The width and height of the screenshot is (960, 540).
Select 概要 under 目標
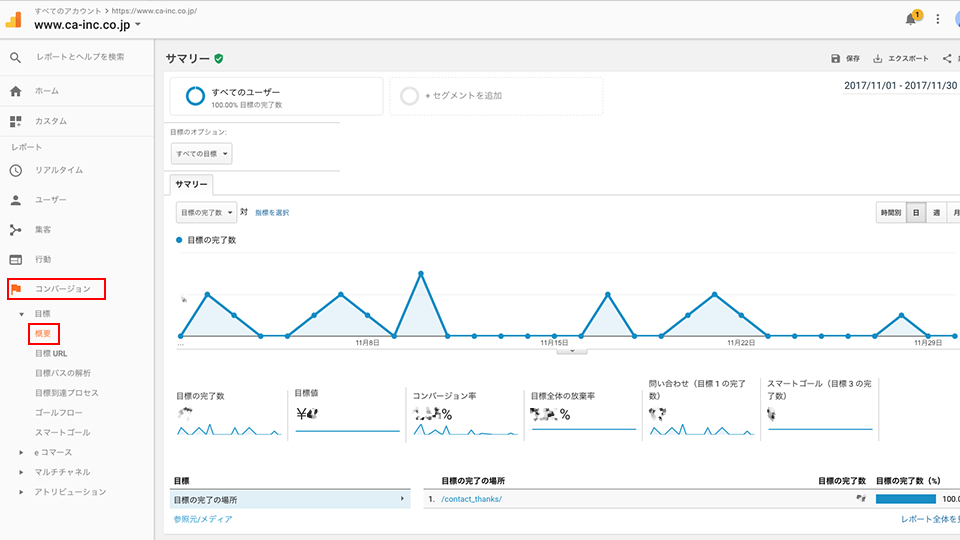[x=43, y=334]
